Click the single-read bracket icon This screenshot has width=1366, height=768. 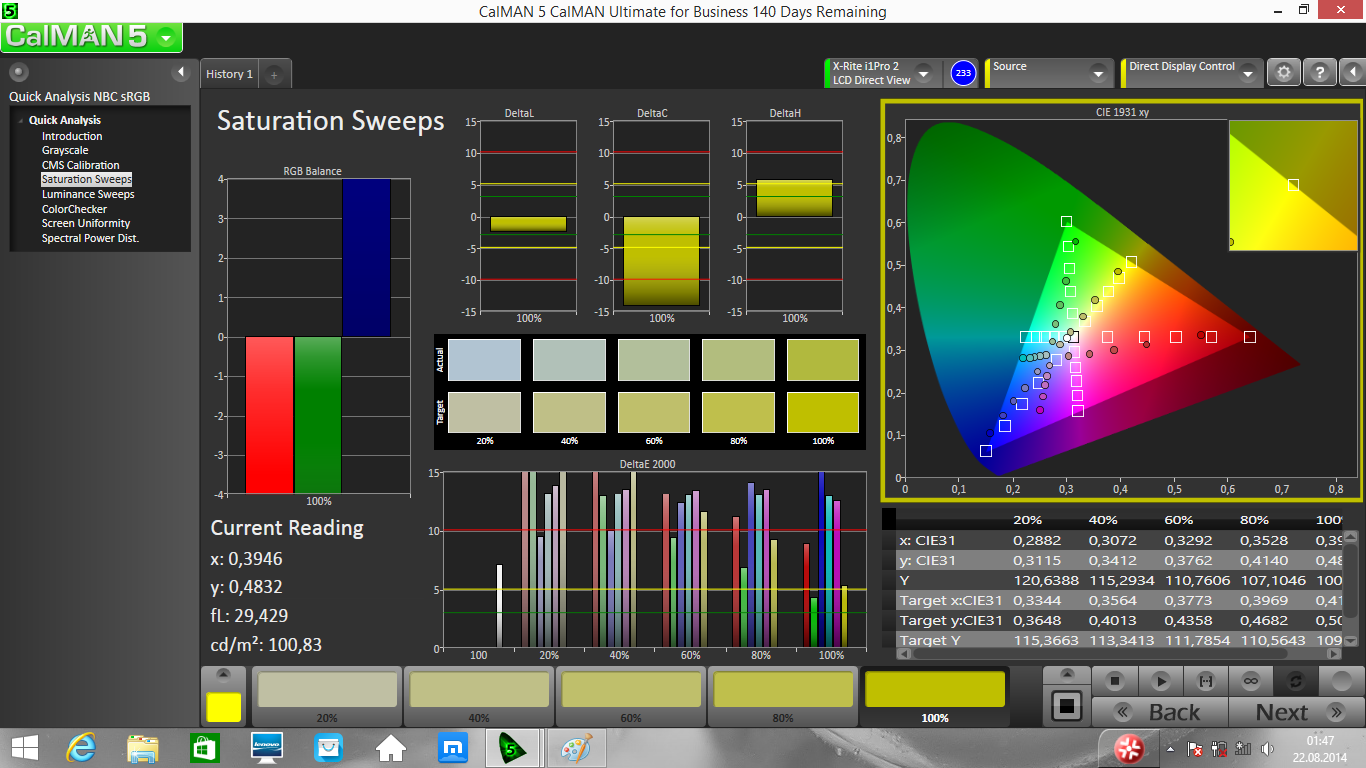[1205, 681]
